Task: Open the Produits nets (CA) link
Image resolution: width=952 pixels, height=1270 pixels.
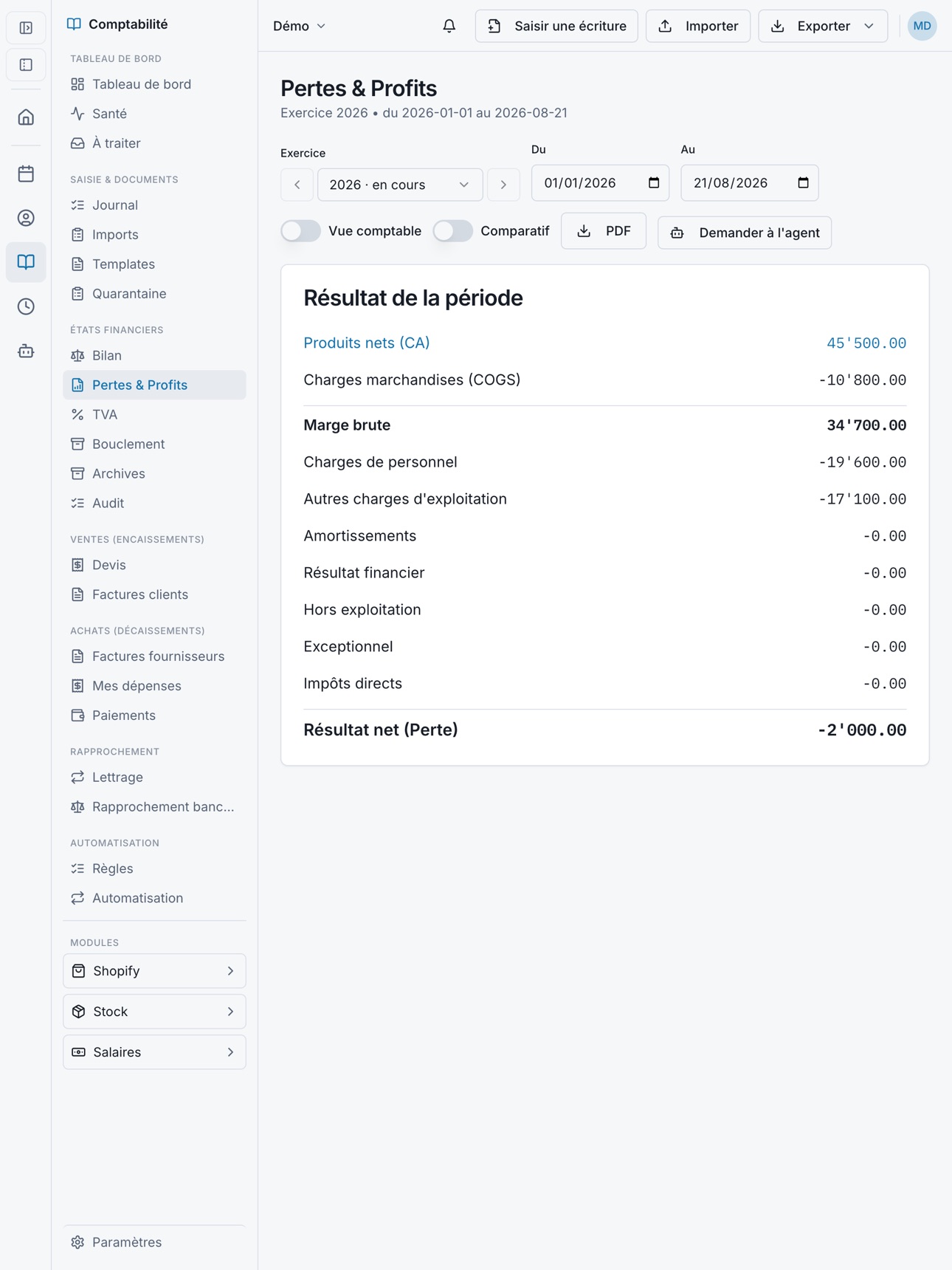Action: click(367, 343)
